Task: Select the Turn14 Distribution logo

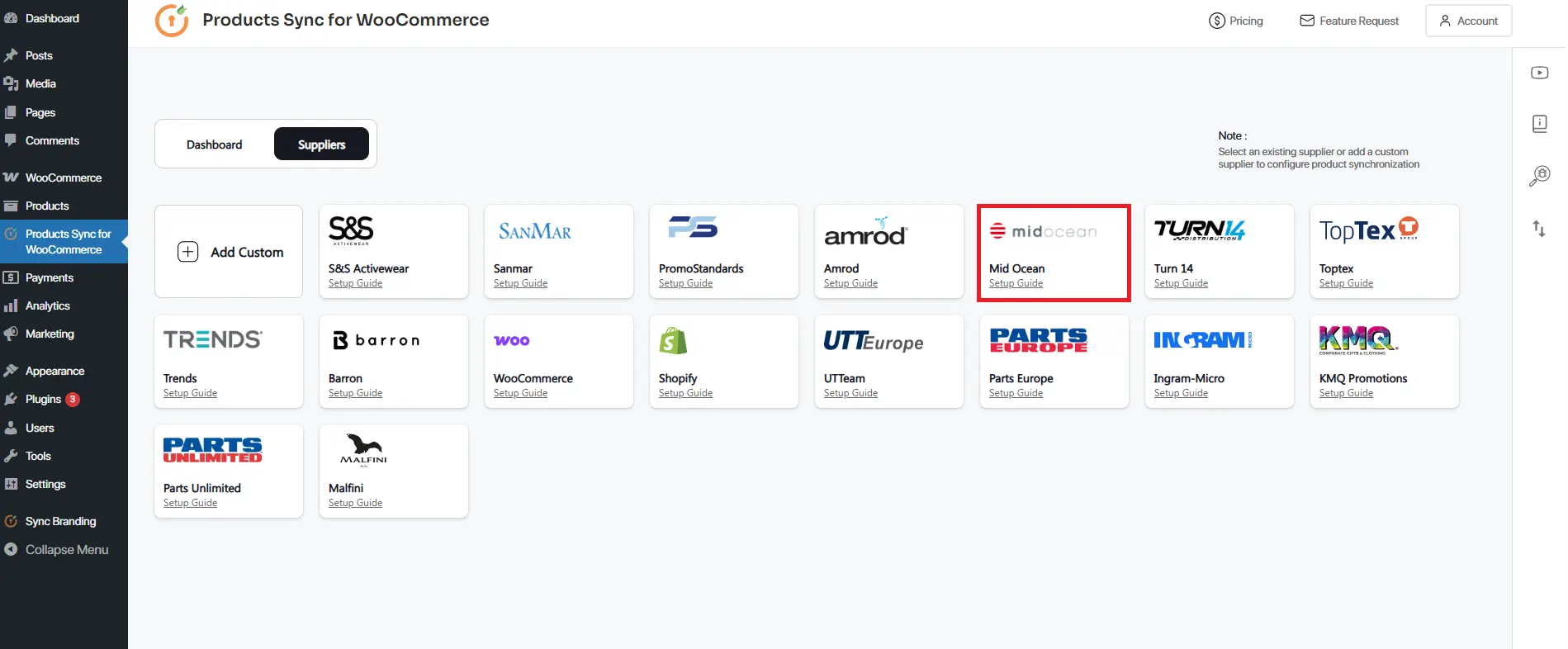Action: click(x=1200, y=230)
